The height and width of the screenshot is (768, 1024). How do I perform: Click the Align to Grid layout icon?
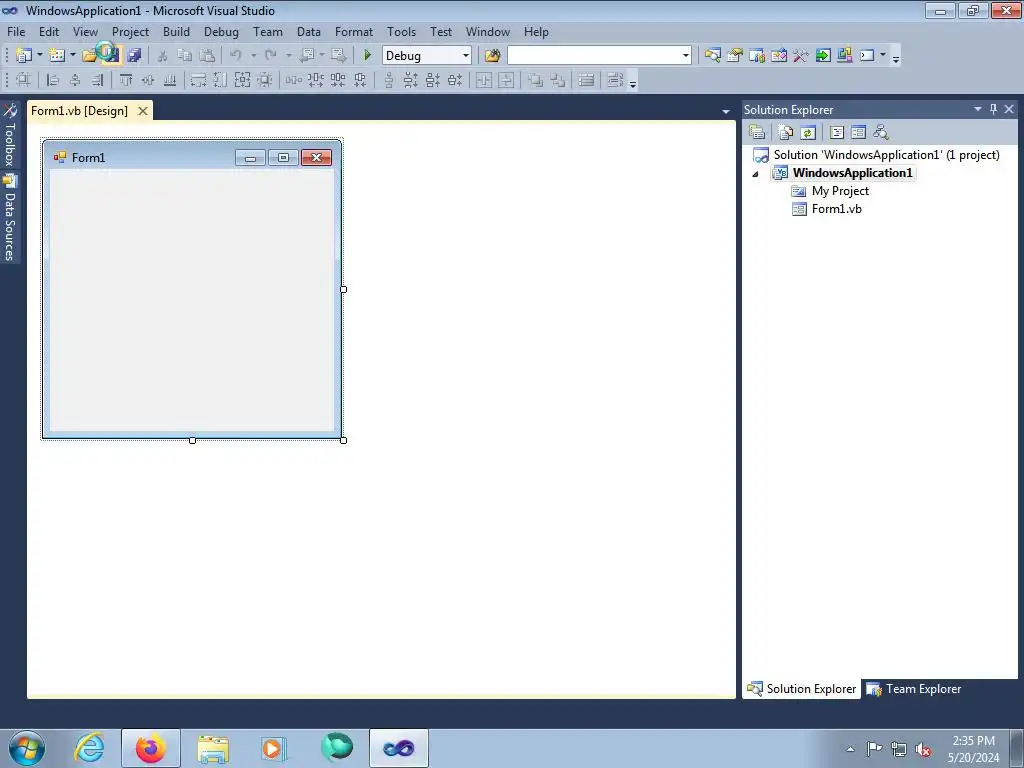[x=24, y=80]
